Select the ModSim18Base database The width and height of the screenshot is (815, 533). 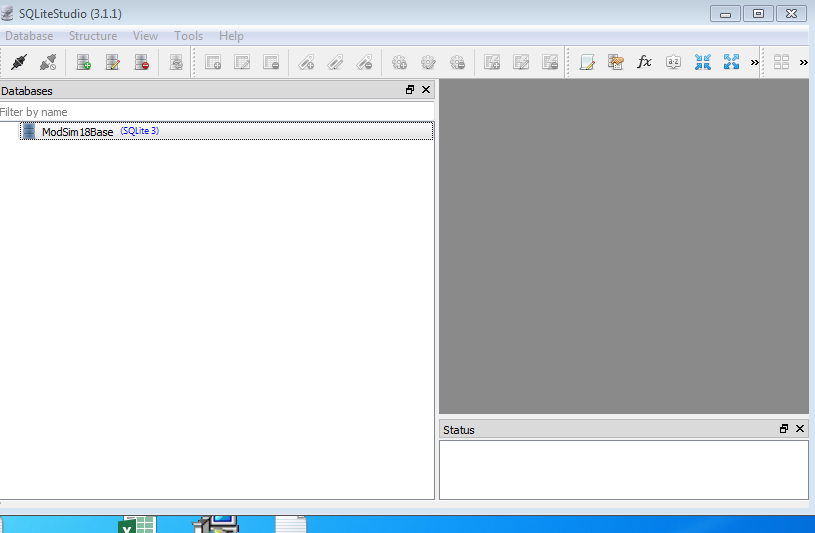(x=227, y=131)
